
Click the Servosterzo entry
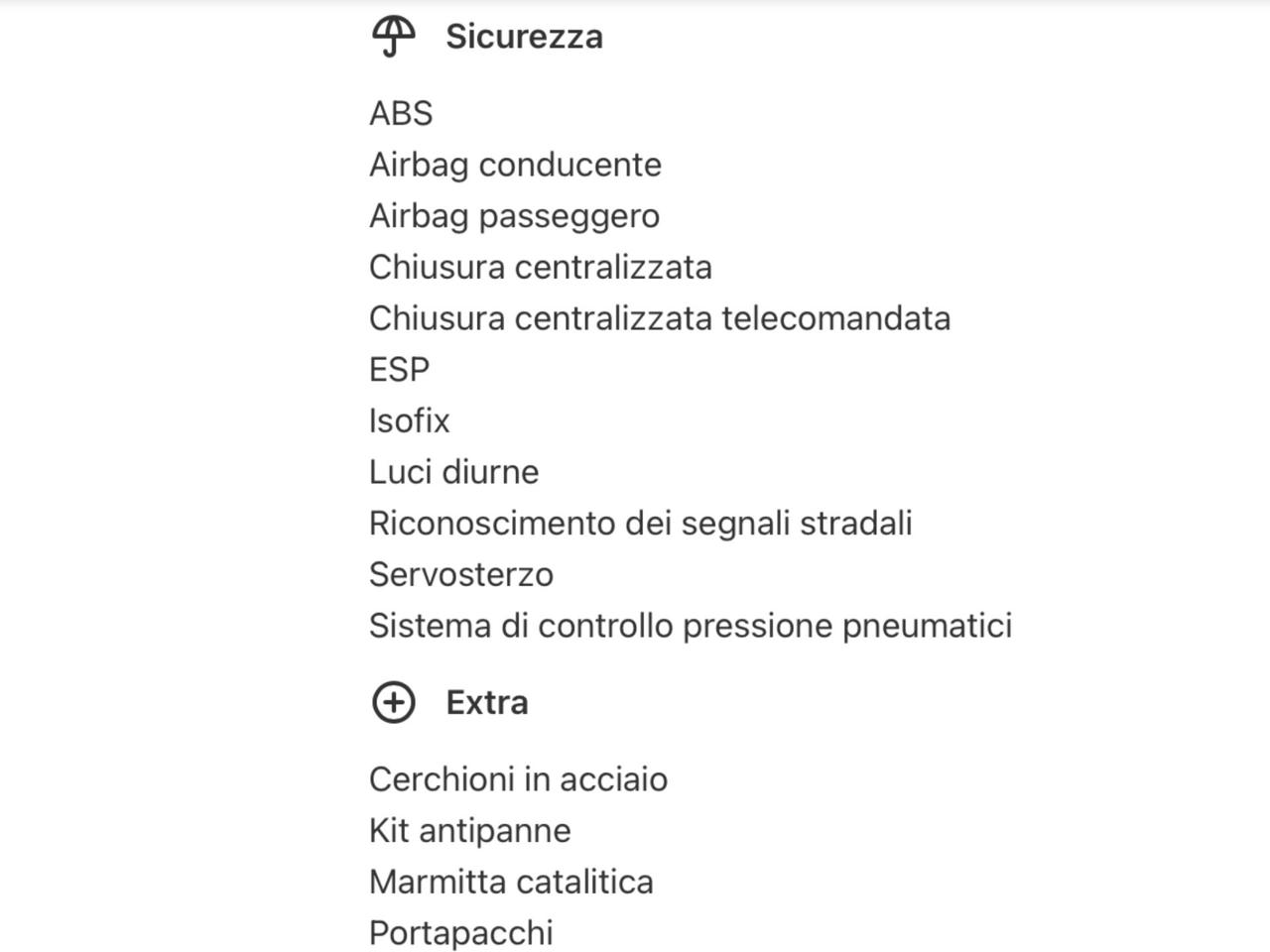[x=460, y=574]
